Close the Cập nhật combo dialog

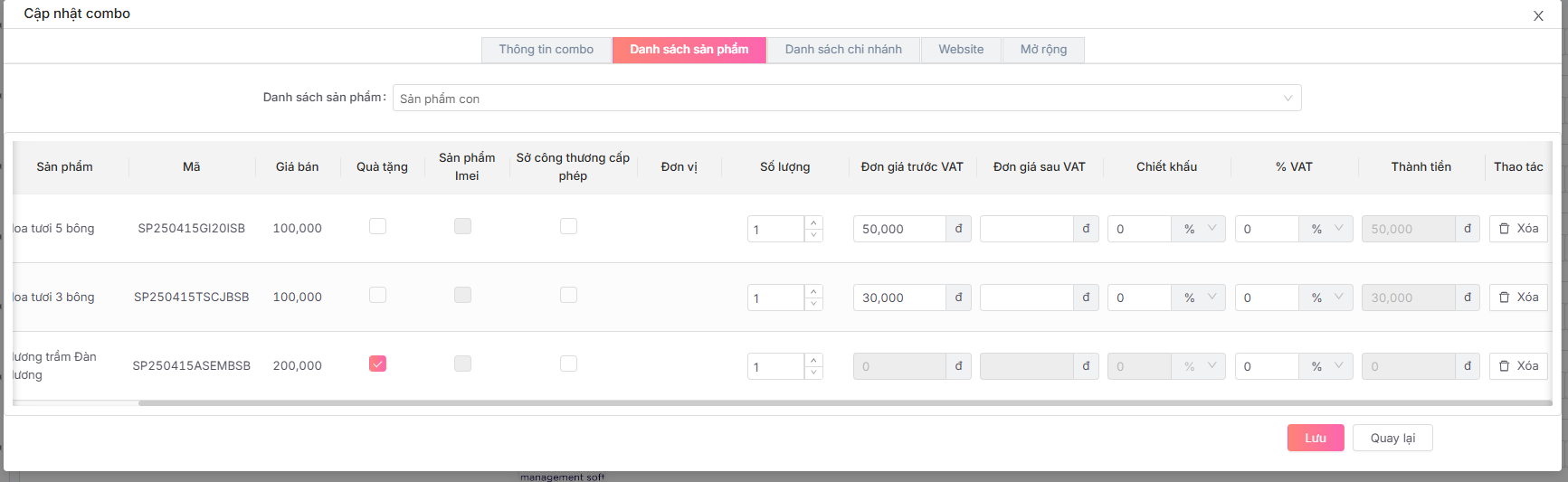[1538, 15]
